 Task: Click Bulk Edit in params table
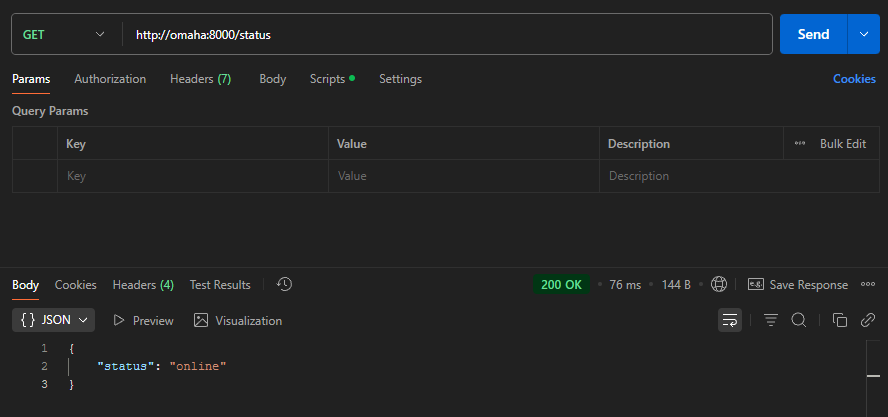click(x=841, y=144)
